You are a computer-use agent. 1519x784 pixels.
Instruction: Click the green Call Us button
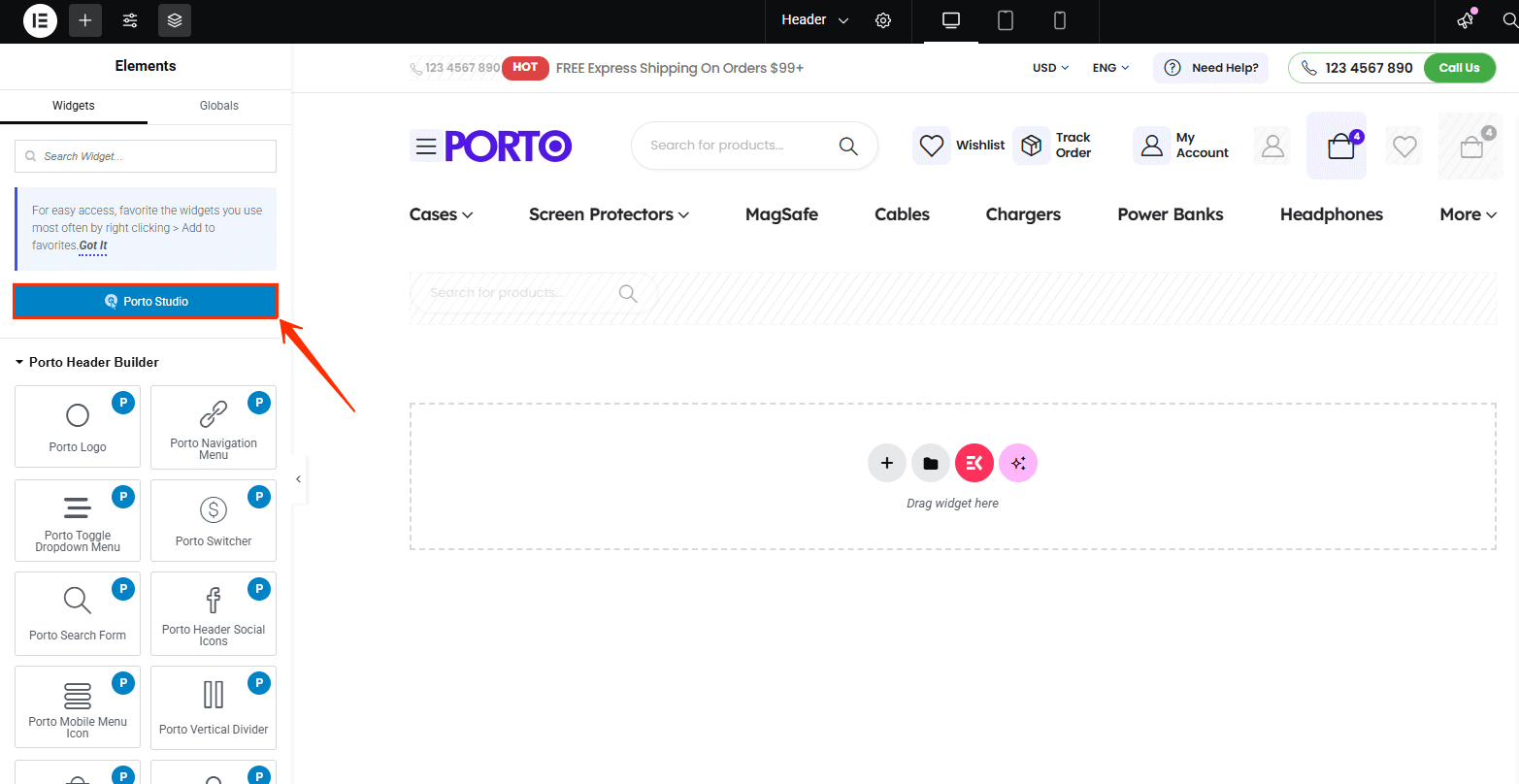[1459, 68]
